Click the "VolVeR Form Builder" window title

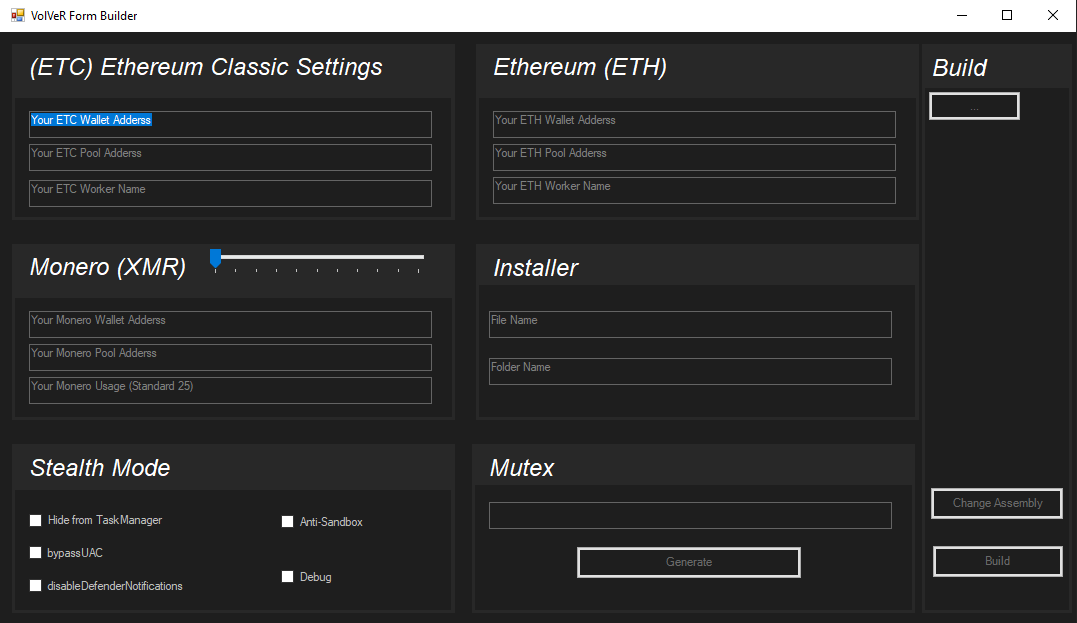(x=84, y=16)
